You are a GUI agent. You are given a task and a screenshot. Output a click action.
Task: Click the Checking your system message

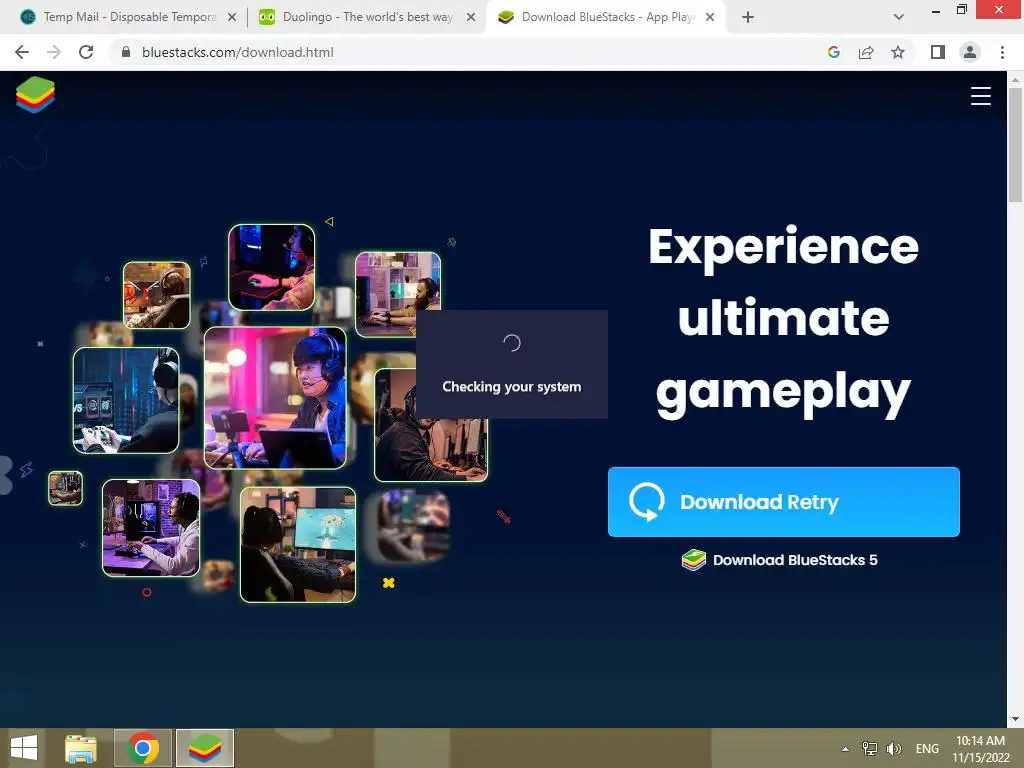[x=511, y=387]
